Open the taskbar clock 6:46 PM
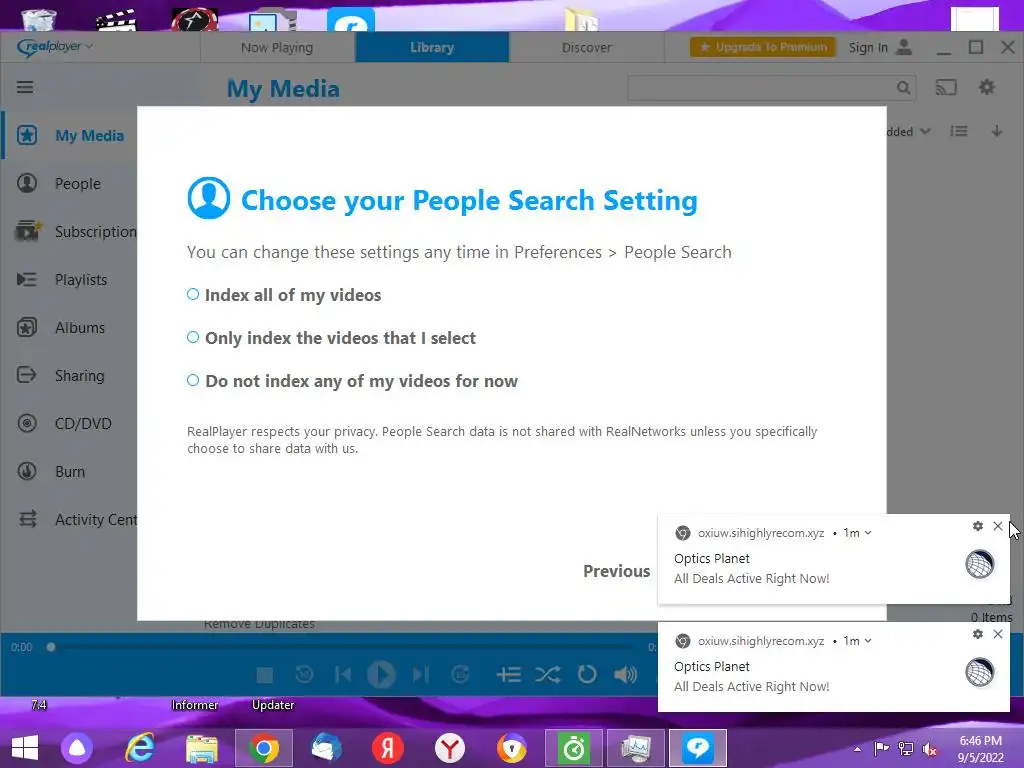 (980, 749)
